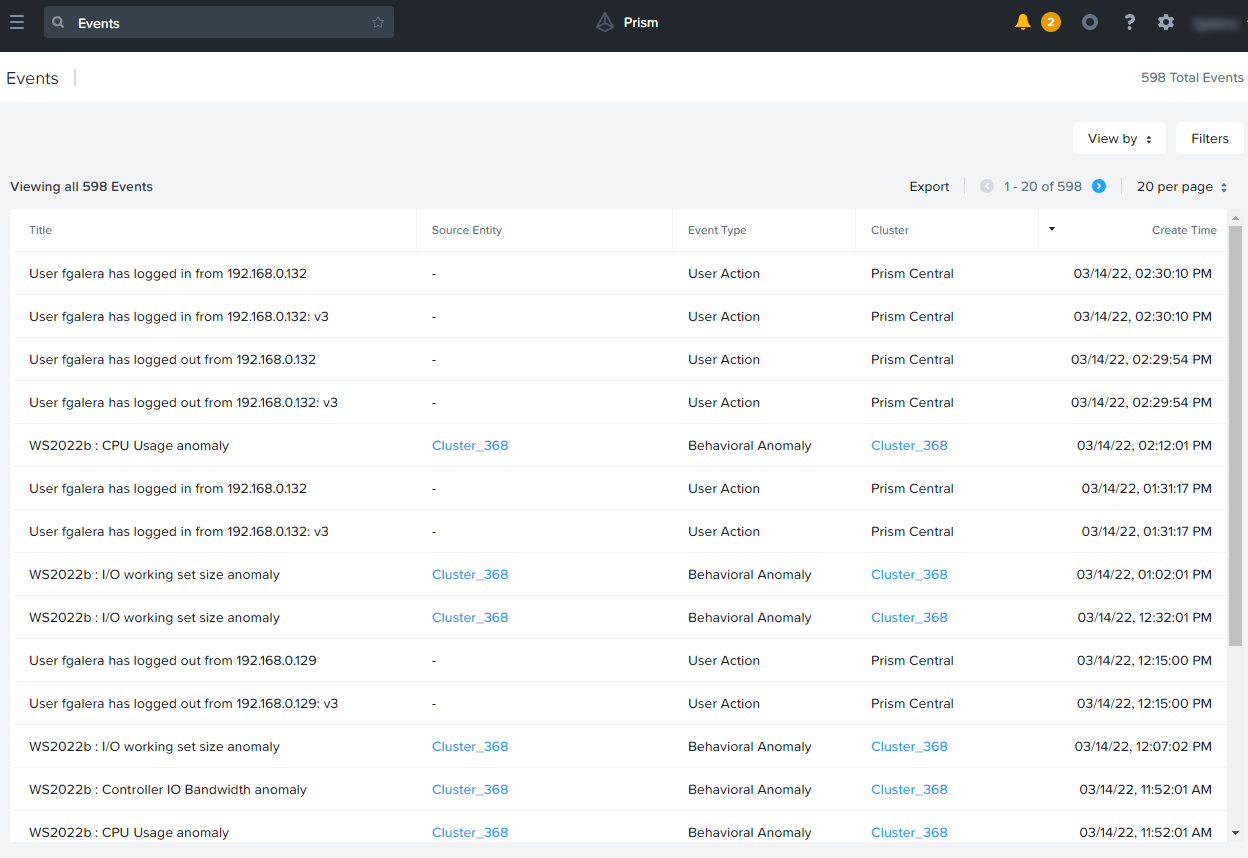Bookmark Events page with star icon
The image size is (1248, 858).
click(378, 23)
